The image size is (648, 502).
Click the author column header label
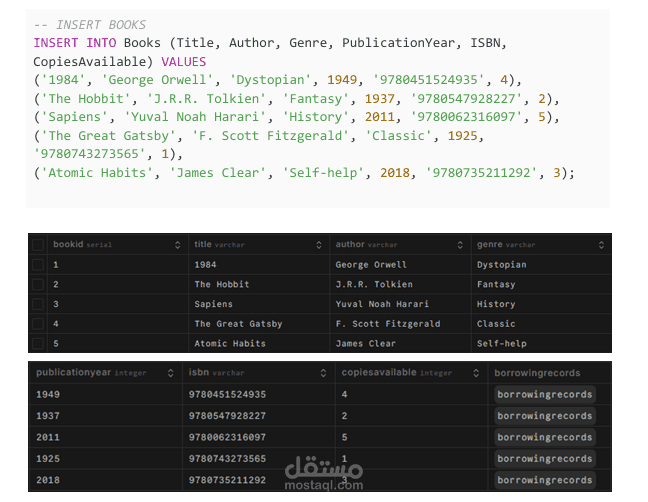pyautogui.click(x=350, y=244)
